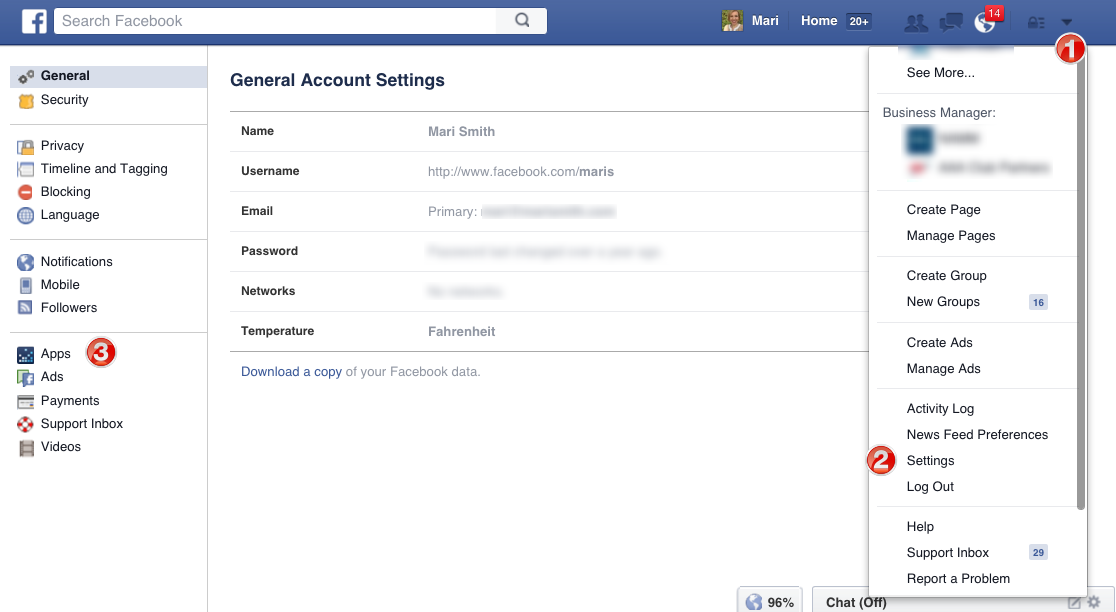Click the Facebook logo icon
The width and height of the screenshot is (1116, 612).
click(x=34, y=21)
